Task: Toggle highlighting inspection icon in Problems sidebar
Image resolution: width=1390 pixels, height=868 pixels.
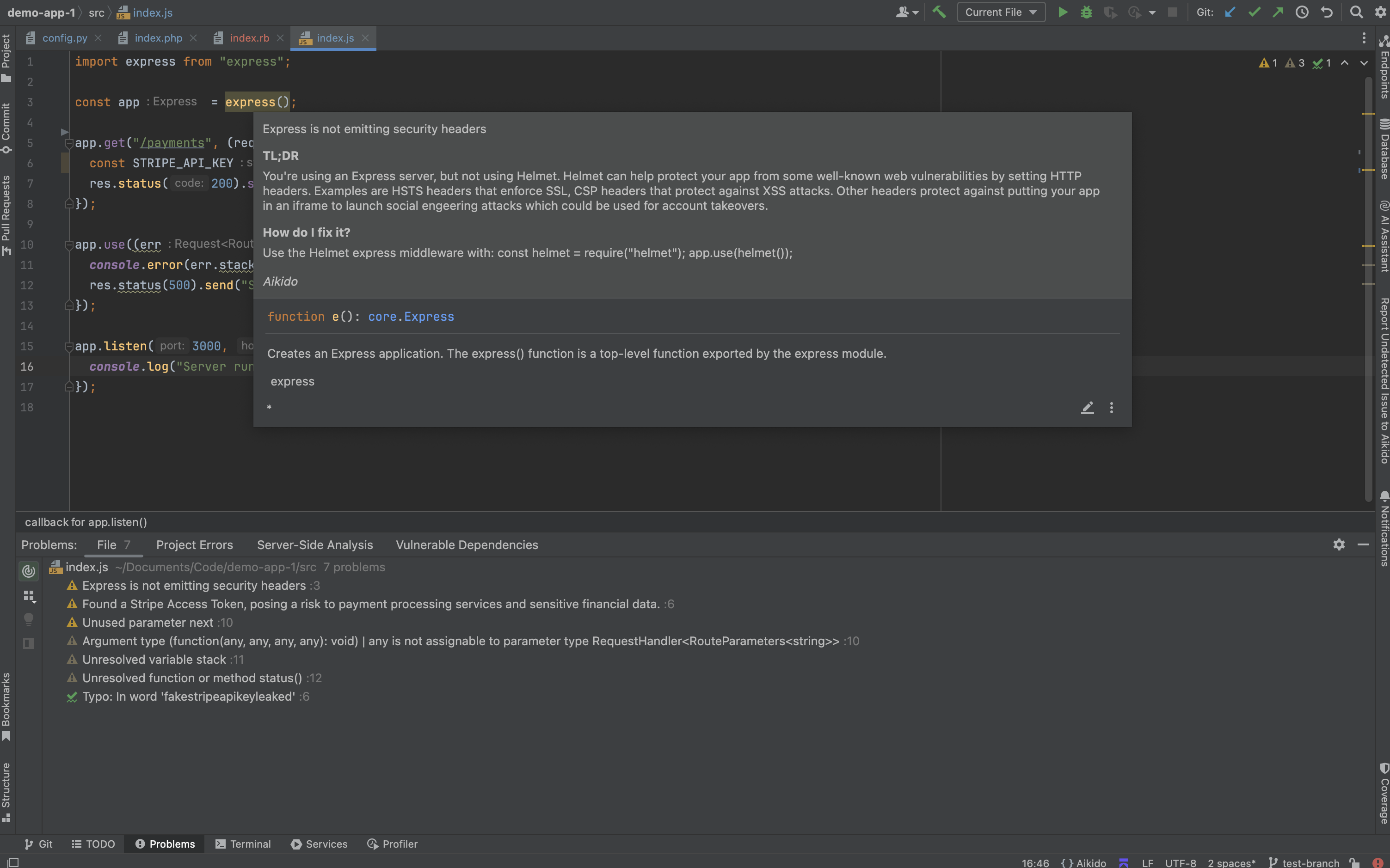Action: tap(29, 571)
